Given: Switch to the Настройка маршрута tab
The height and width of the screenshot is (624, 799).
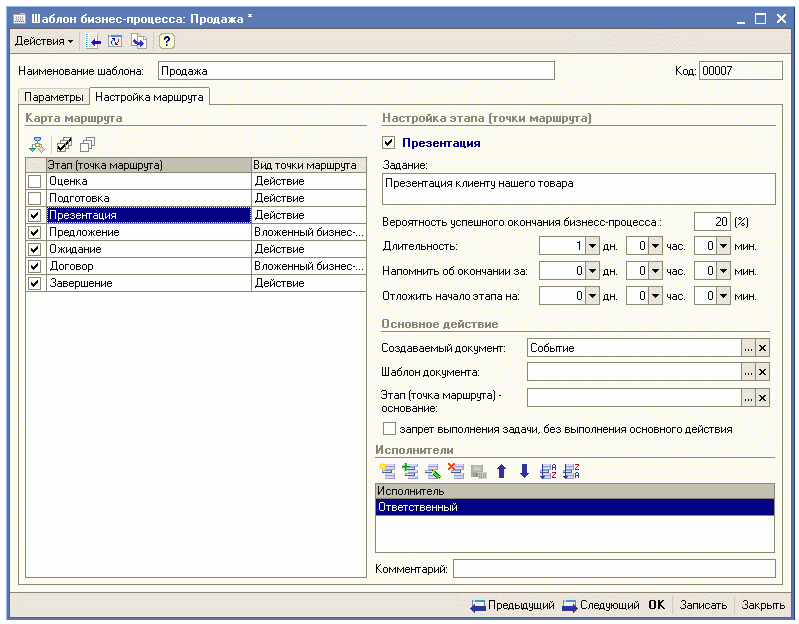Looking at the screenshot, I should coord(149,97).
